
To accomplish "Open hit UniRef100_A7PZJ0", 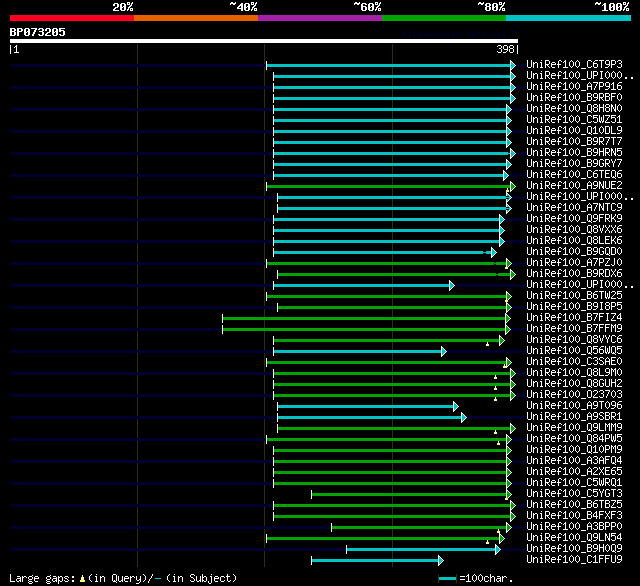I will [x=574, y=263].
